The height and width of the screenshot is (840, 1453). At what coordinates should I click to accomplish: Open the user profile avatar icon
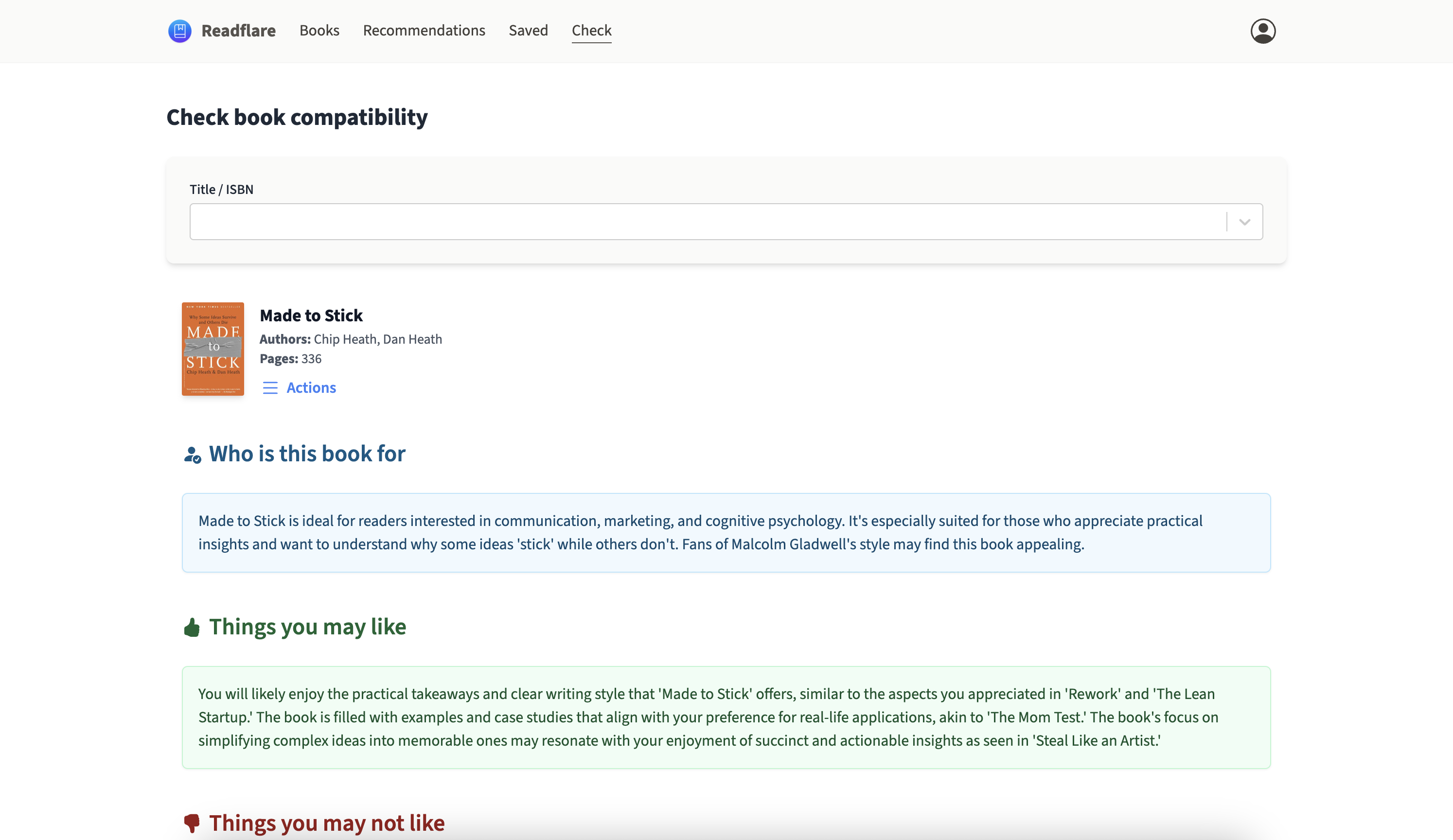1262,31
